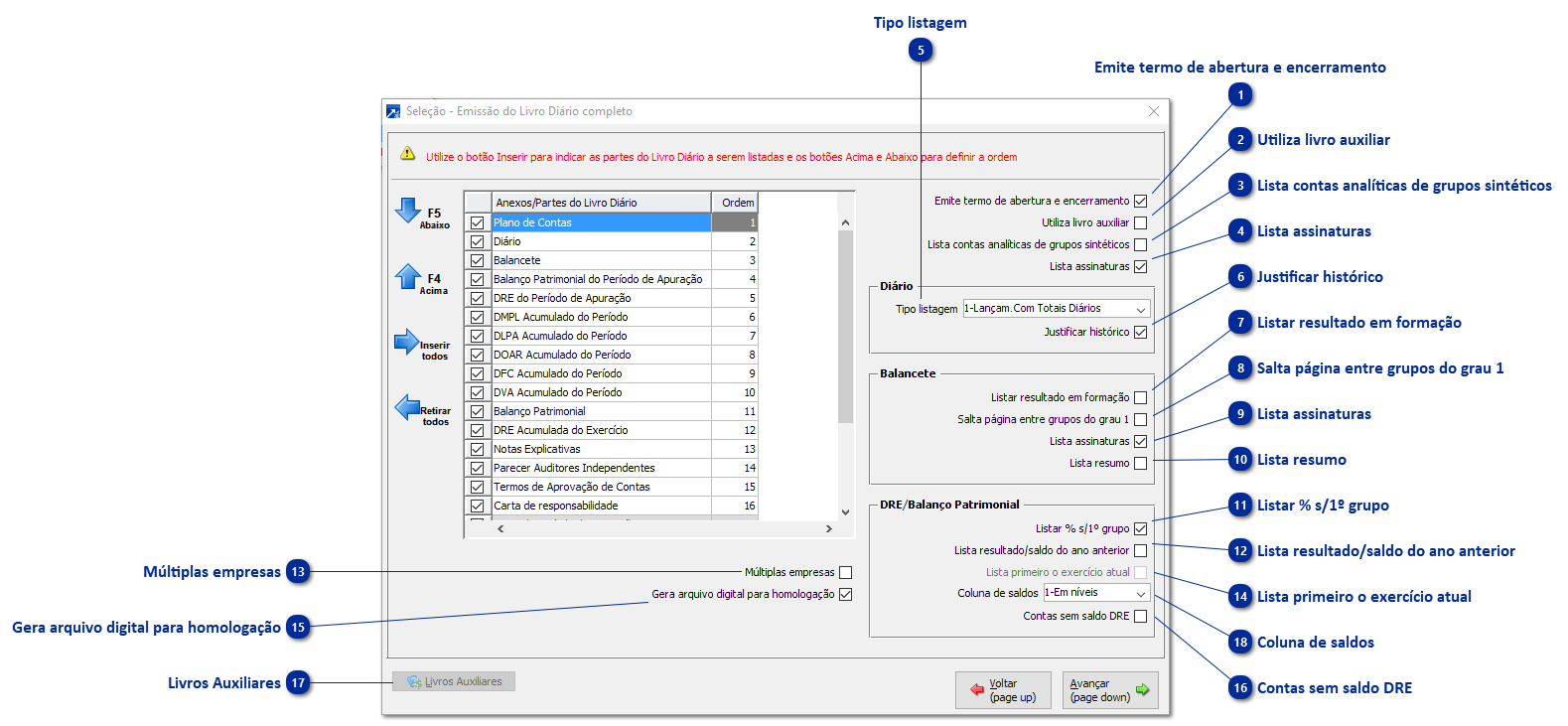
Task: Click the Inserir todos arrow
Action: click(407, 342)
